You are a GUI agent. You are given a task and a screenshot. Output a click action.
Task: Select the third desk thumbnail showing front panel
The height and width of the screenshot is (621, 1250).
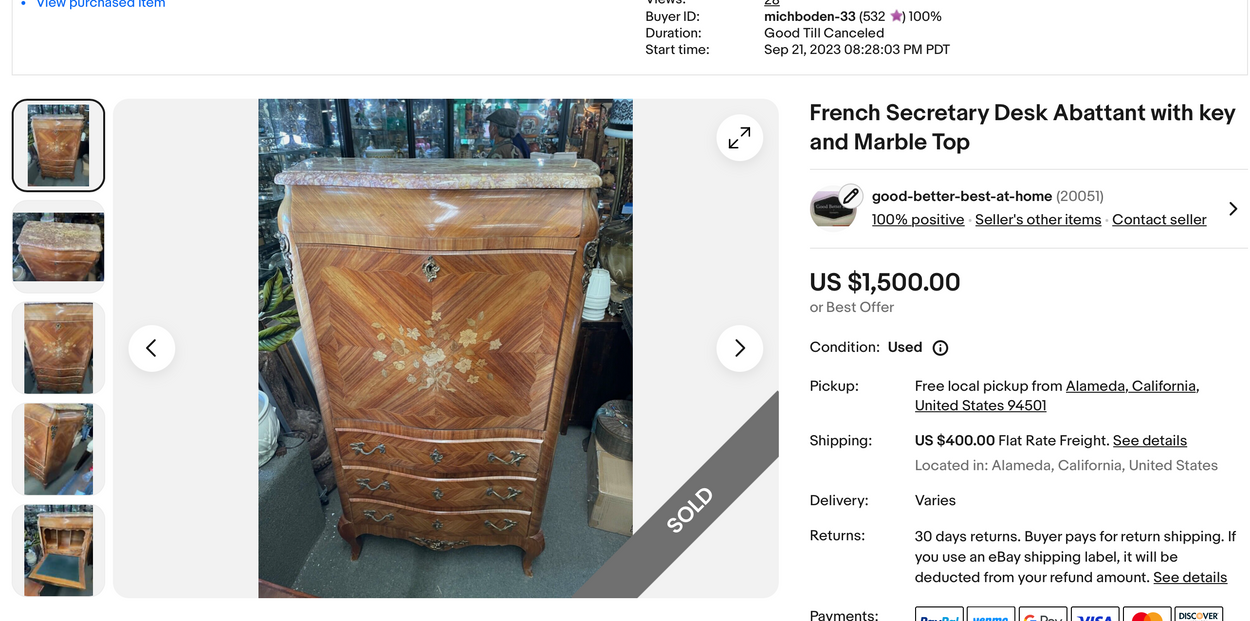click(58, 348)
